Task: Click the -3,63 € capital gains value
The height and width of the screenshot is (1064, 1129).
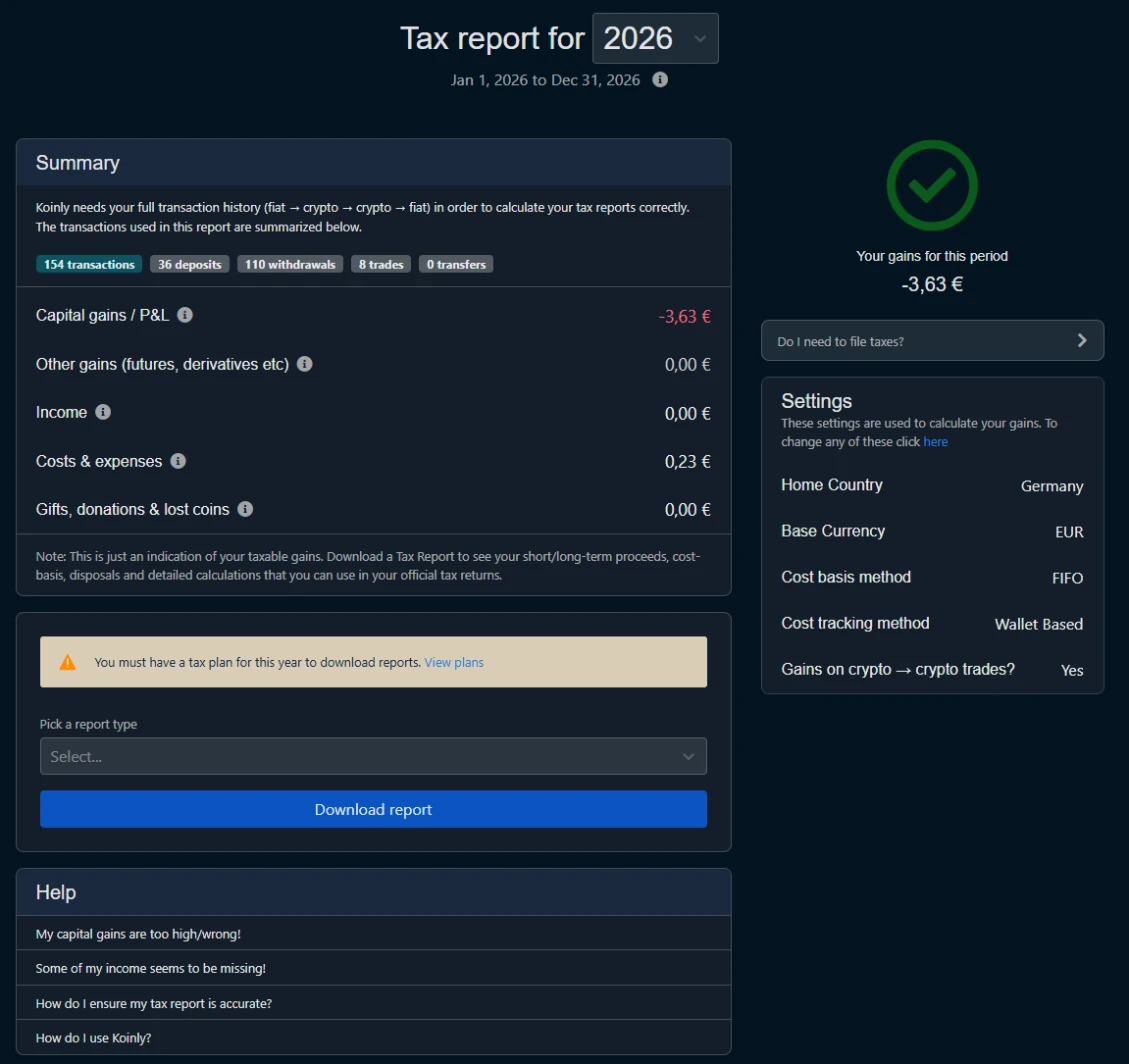Action: 684,317
